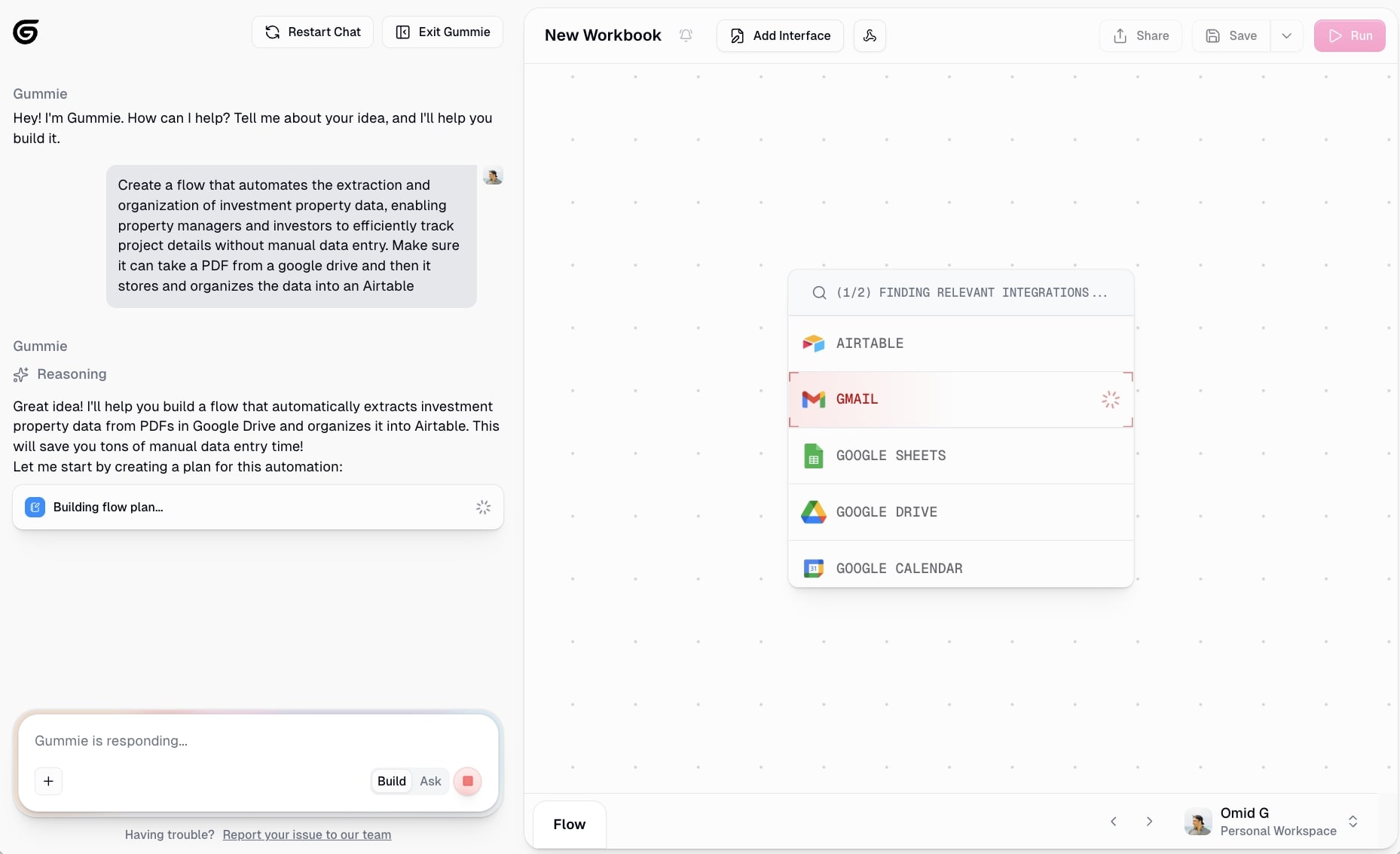
Task: Click the Omid G workspace name
Action: tap(1245, 813)
